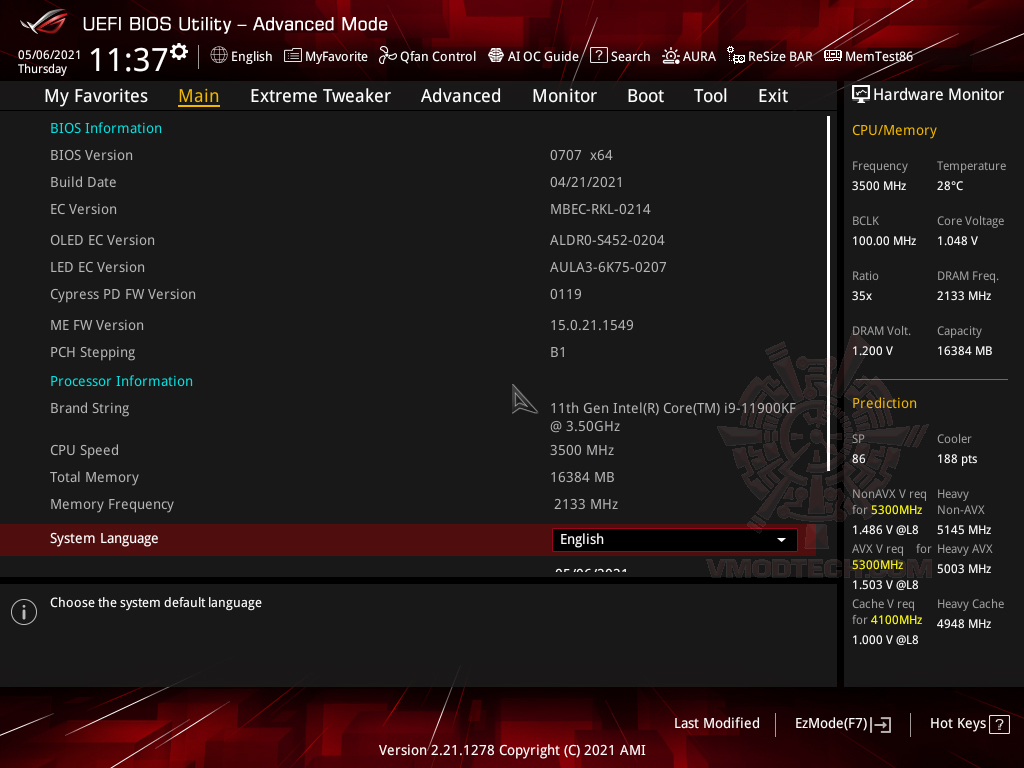Open the My Favorites tab
The width and height of the screenshot is (1024, 768).
click(x=96, y=96)
